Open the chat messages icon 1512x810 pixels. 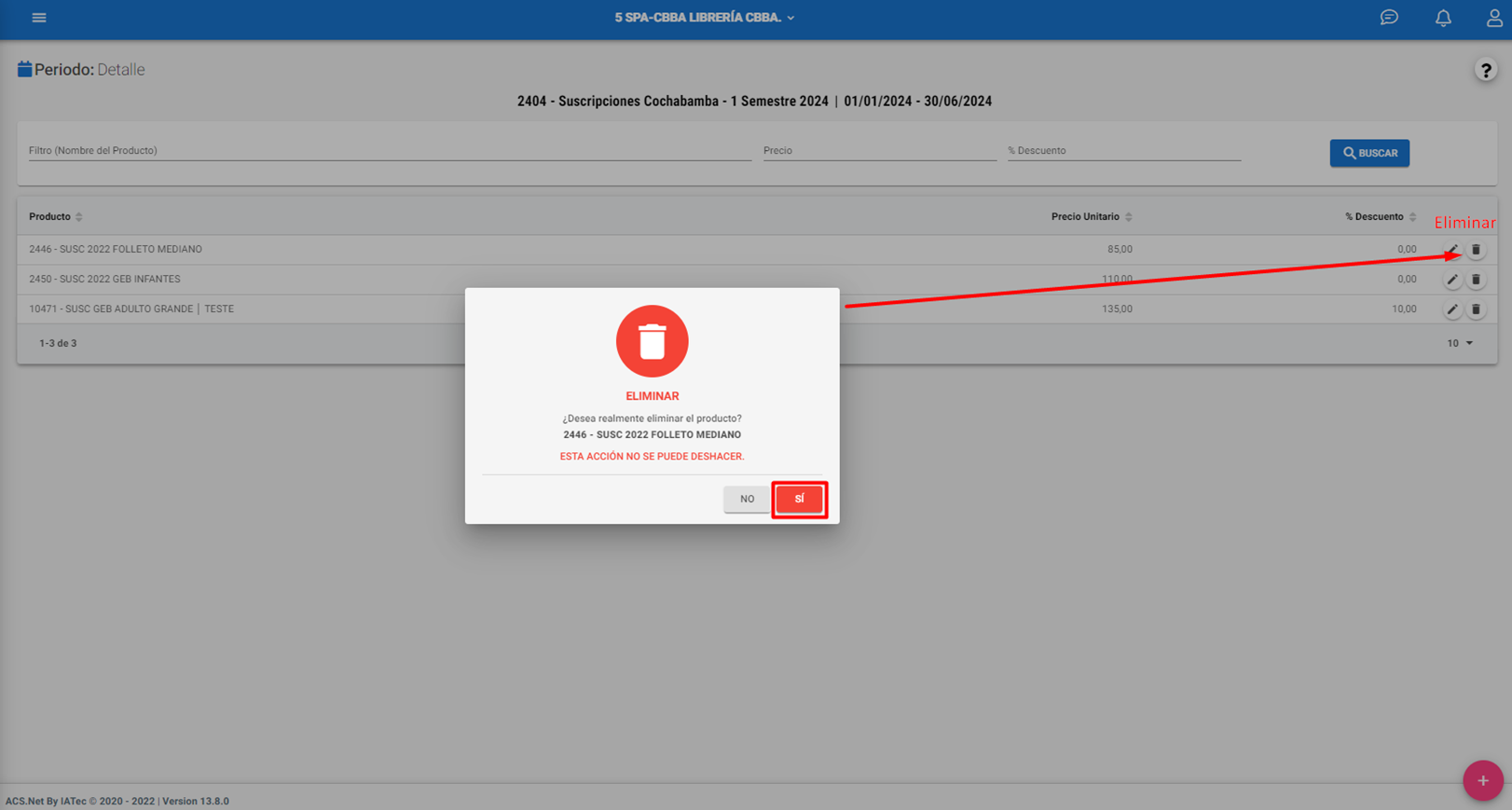tap(1389, 18)
